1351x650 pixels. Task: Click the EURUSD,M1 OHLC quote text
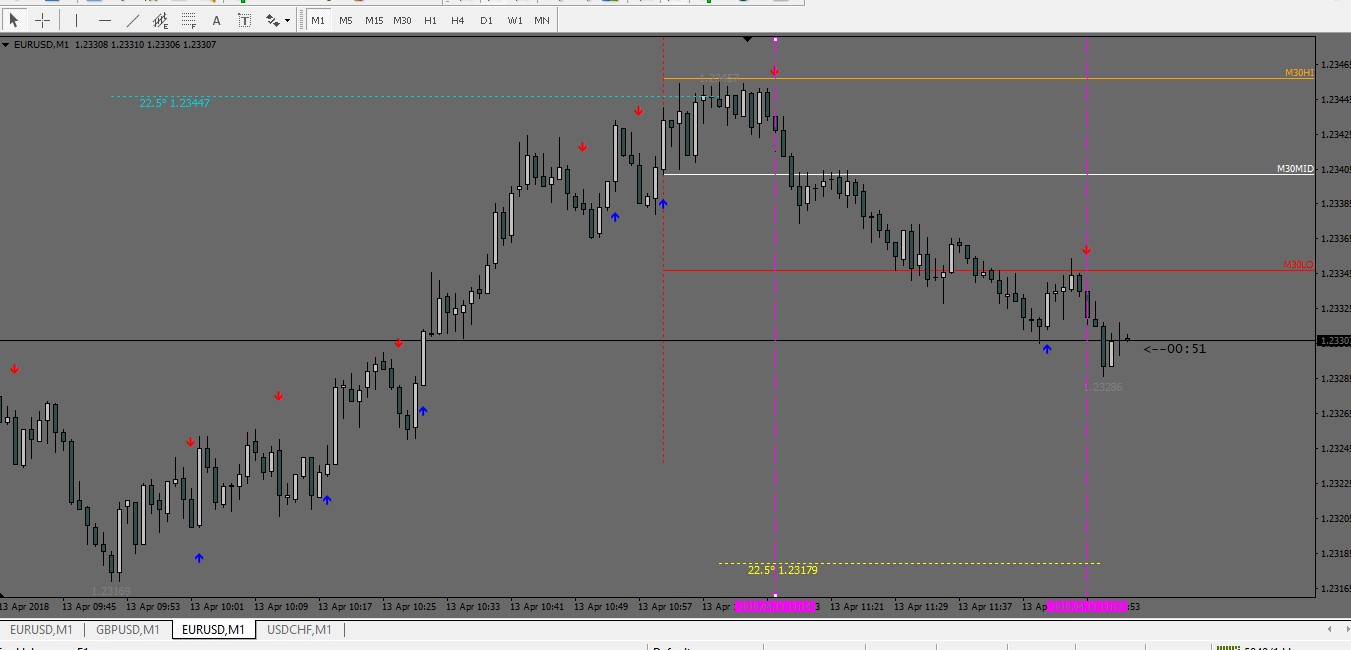[x=115, y=45]
